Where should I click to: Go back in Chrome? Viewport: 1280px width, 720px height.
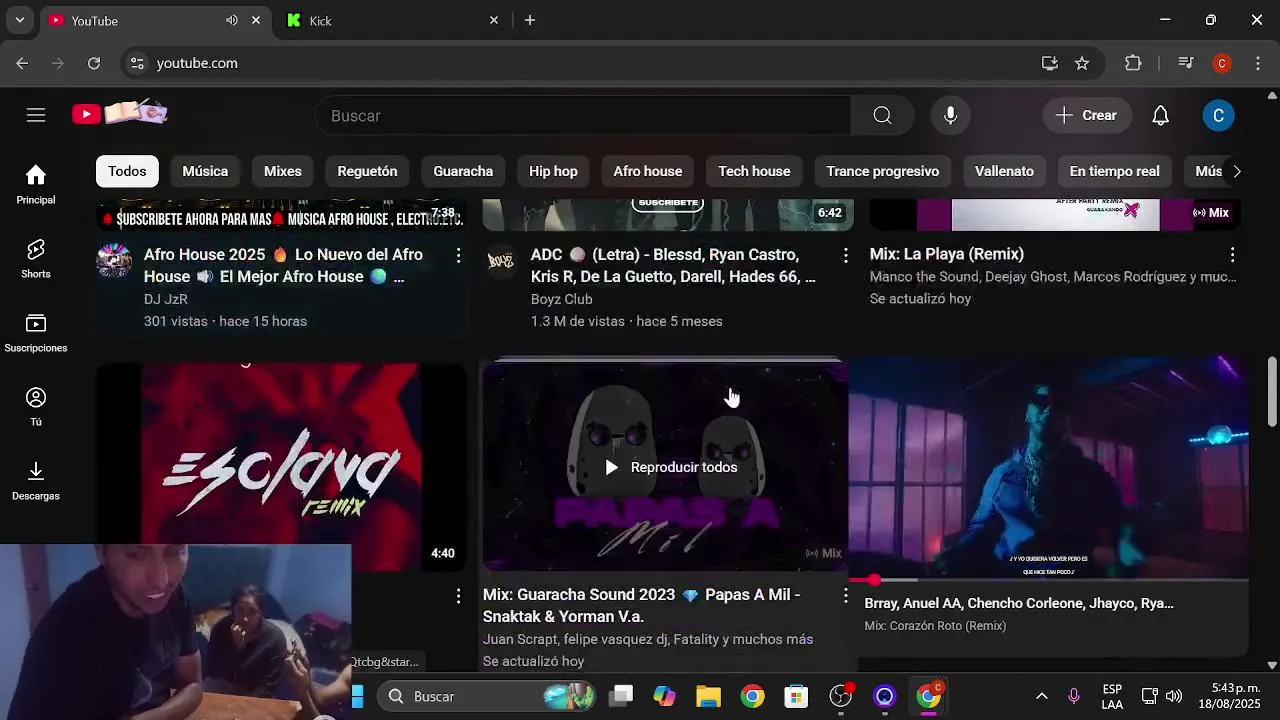[x=22, y=63]
